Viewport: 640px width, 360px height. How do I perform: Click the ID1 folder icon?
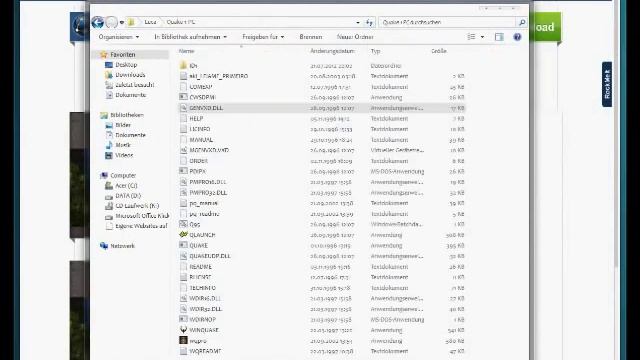[x=183, y=65]
